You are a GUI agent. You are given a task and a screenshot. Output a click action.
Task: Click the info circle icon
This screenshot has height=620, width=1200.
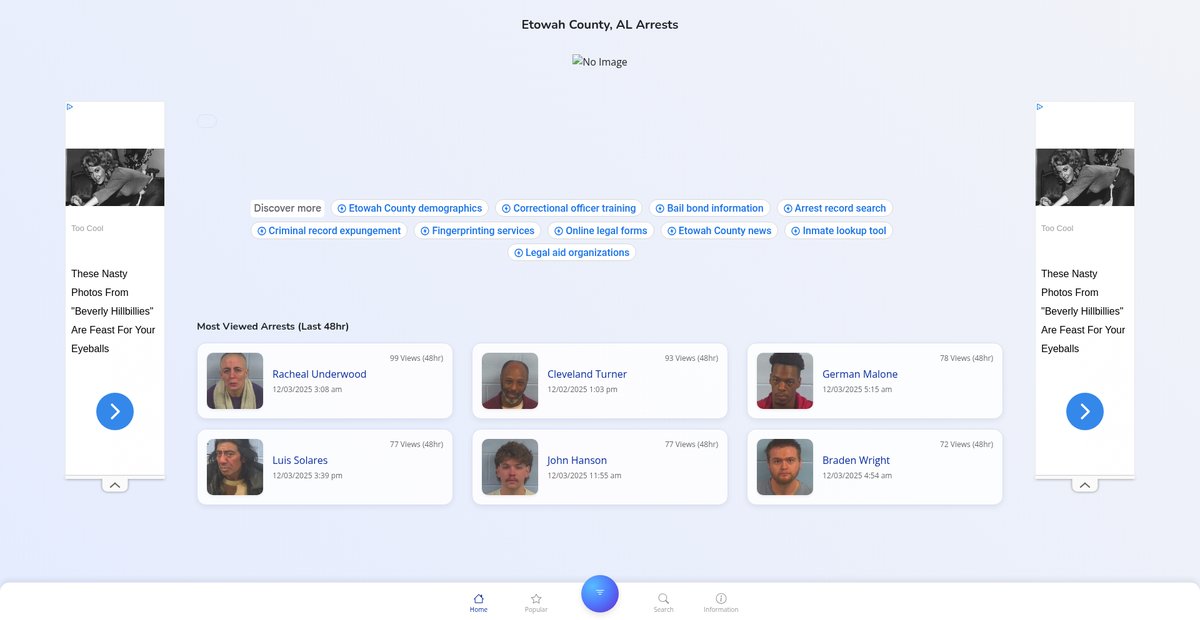point(721,598)
